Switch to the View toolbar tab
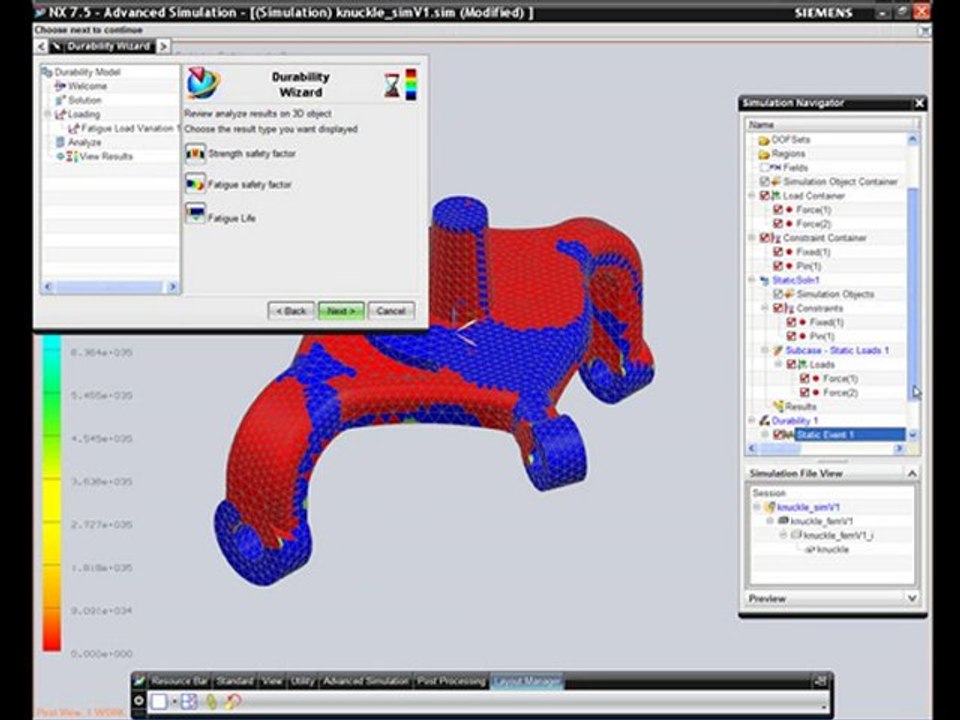The width and height of the screenshot is (960, 720). click(272, 681)
